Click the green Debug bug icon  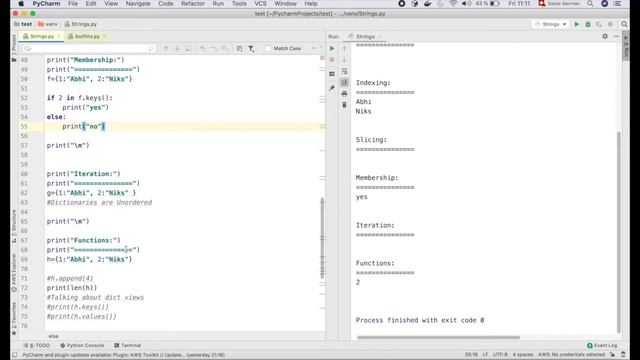click(588, 24)
